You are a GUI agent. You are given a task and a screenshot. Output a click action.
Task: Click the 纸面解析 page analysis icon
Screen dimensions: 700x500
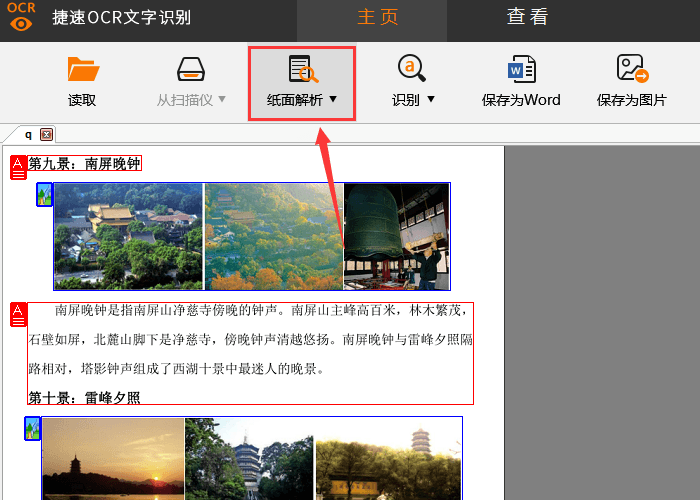click(302, 69)
